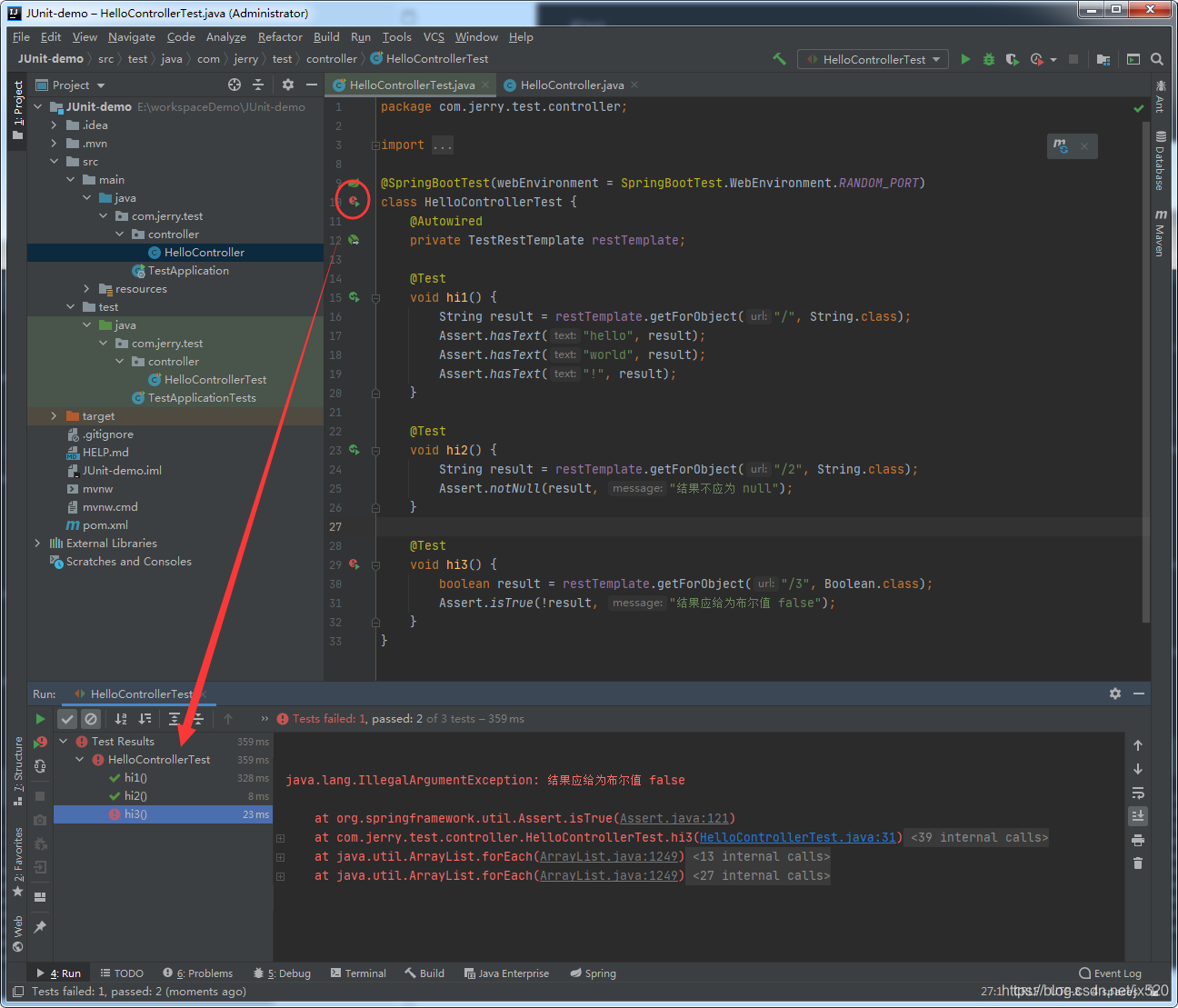1178x1008 pixels.
Task: Hide the Project tool window
Action: (312, 85)
